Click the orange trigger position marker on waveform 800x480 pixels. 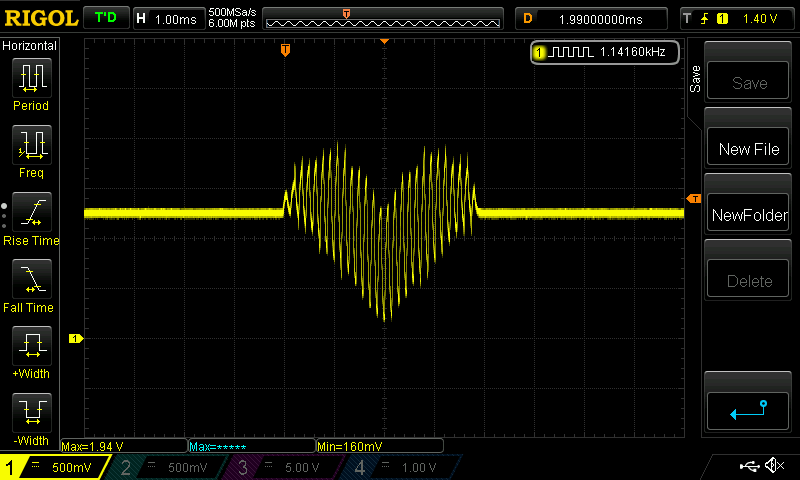pyautogui.click(x=285, y=50)
